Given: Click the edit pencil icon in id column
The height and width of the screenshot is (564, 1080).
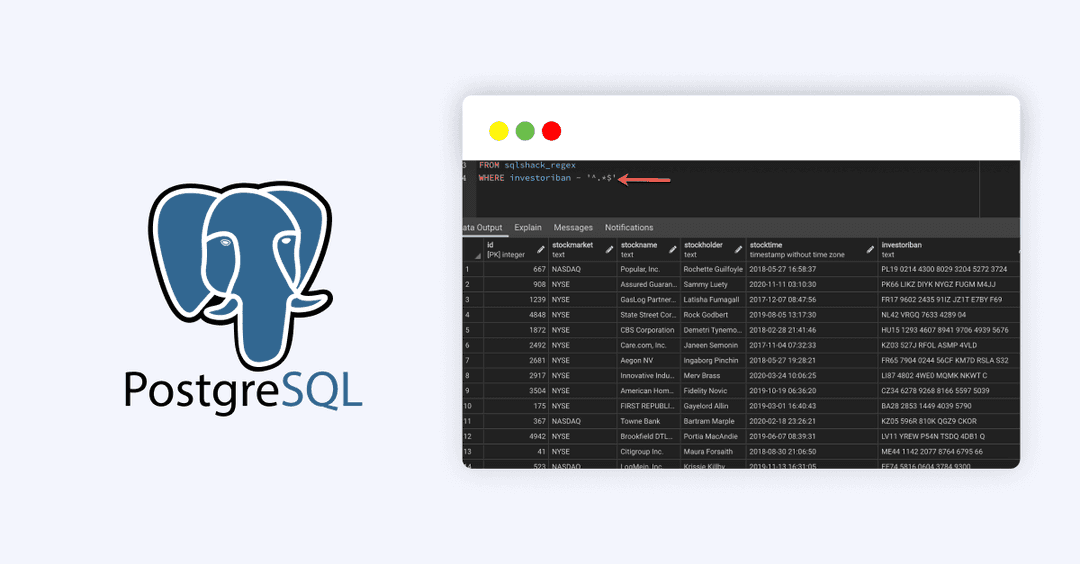Looking at the screenshot, I should 541,249.
